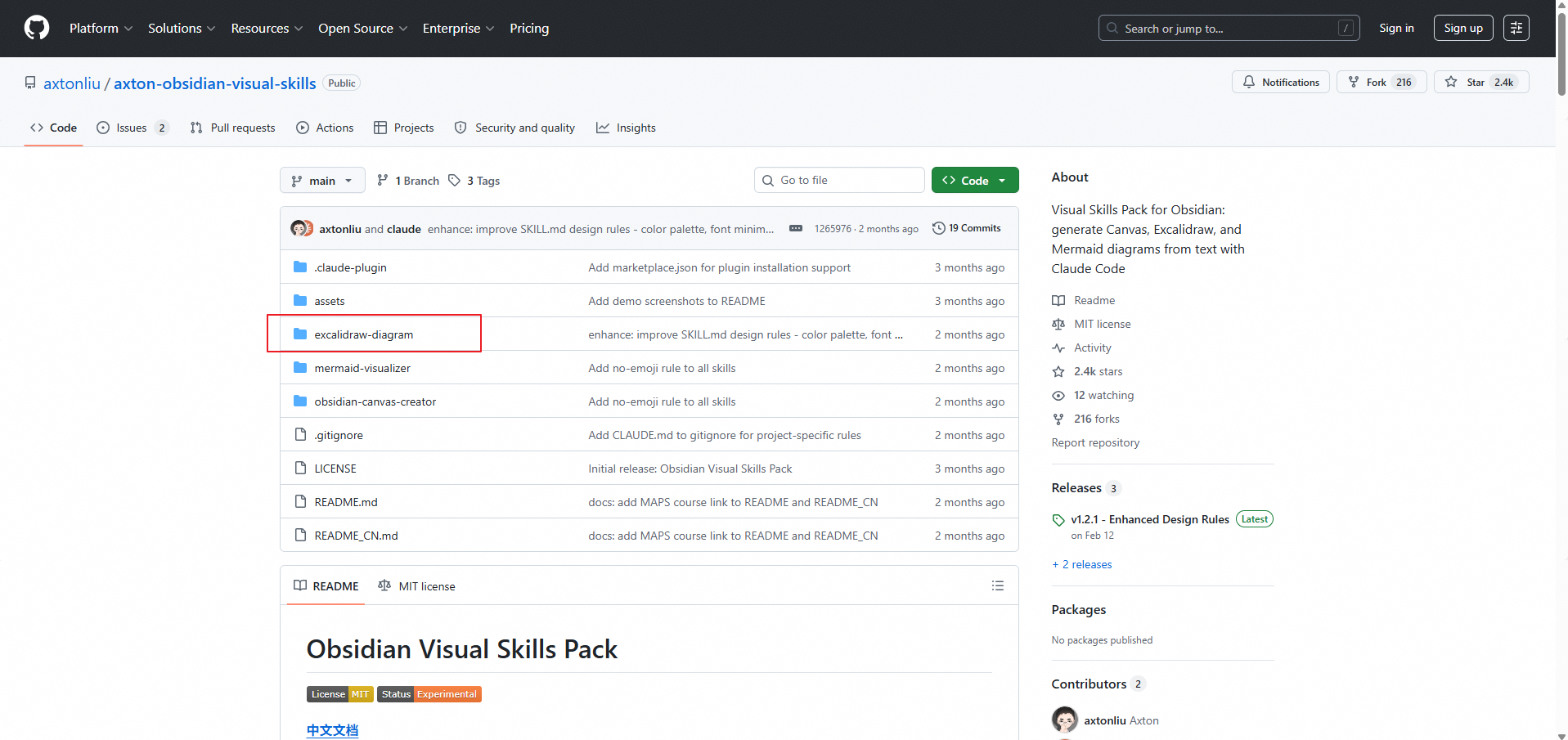Open the 中文文档 link in README
Image resolution: width=1568 pixels, height=740 pixels.
click(332, 730)
